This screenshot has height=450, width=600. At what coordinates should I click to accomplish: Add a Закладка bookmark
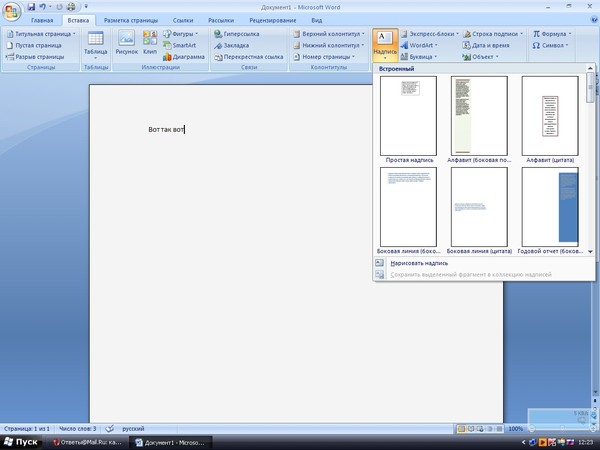point(232,46)
